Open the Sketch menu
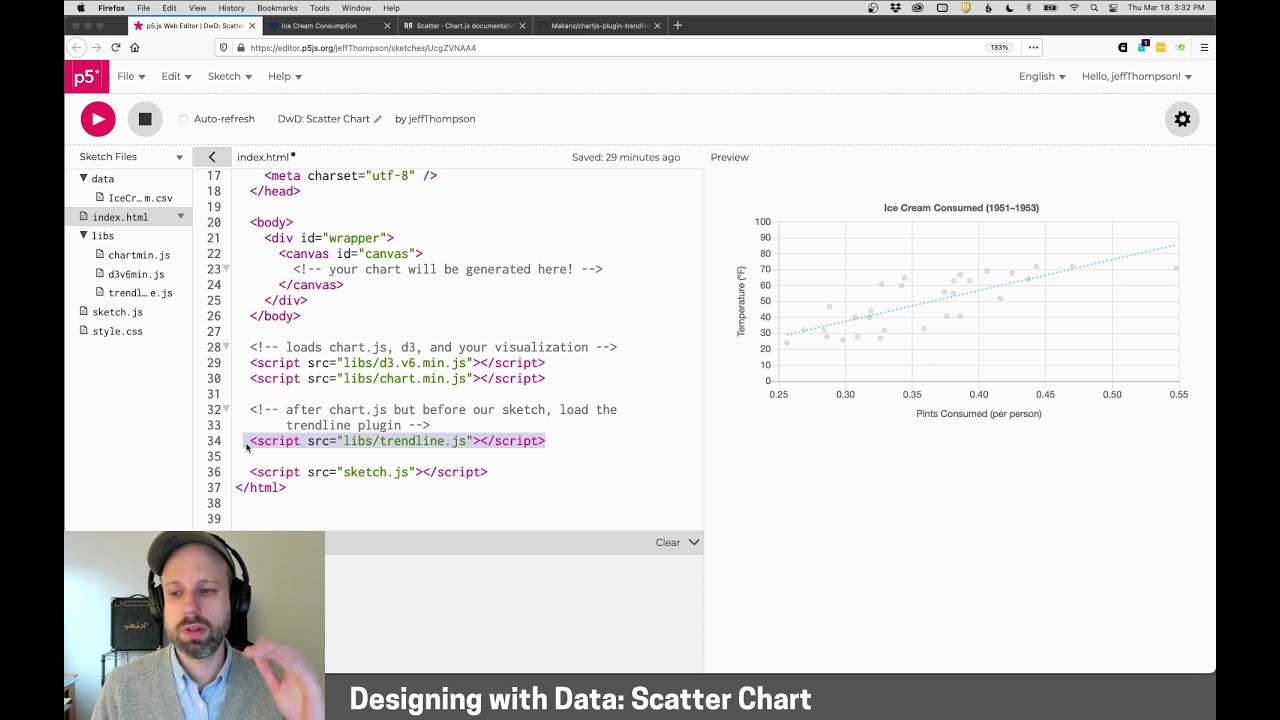Screen dimensions: 1280x720 click(230, 76)
